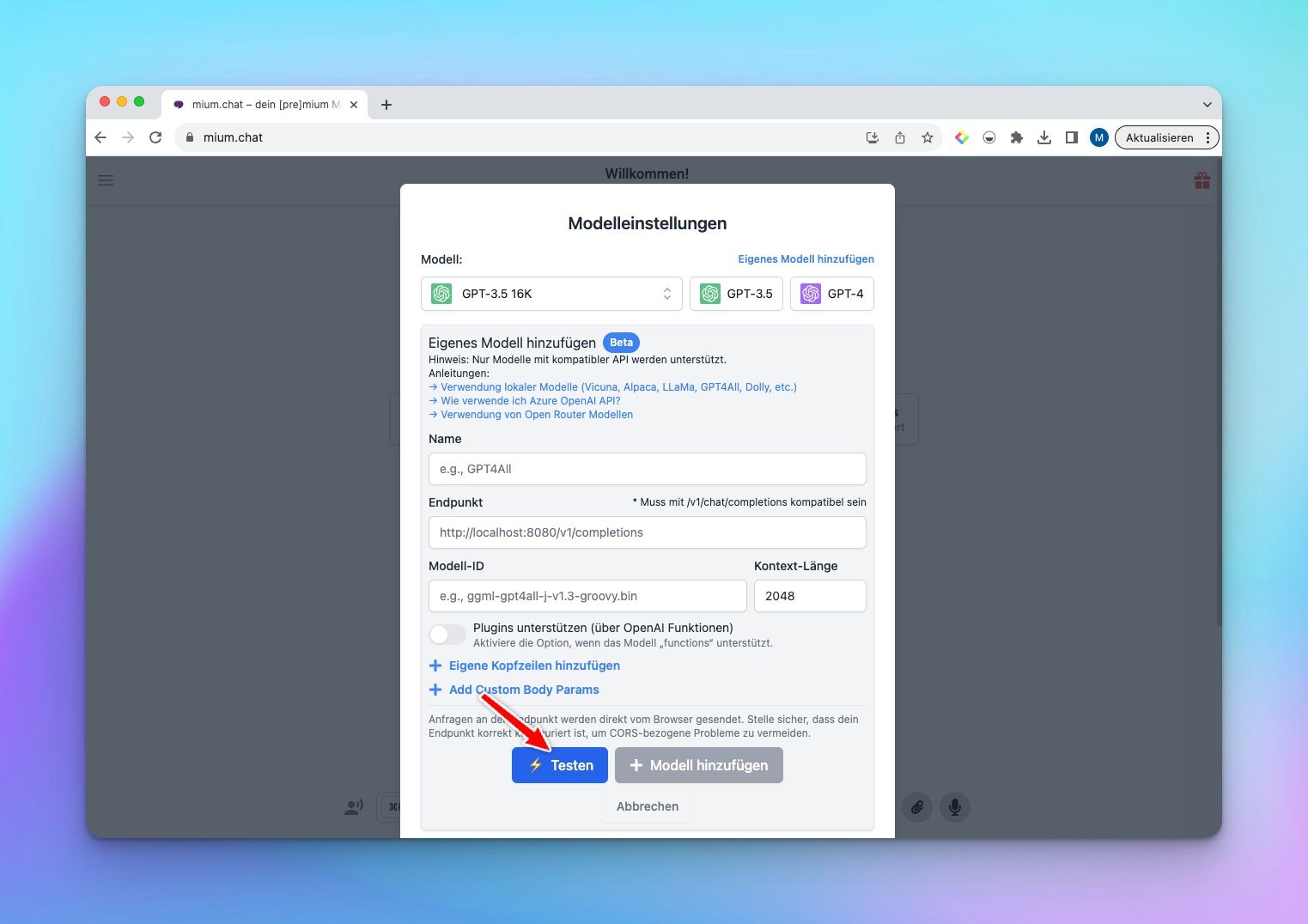Click the colorful diamond extension icon
1308x924 pixels.
click(962, 137)
